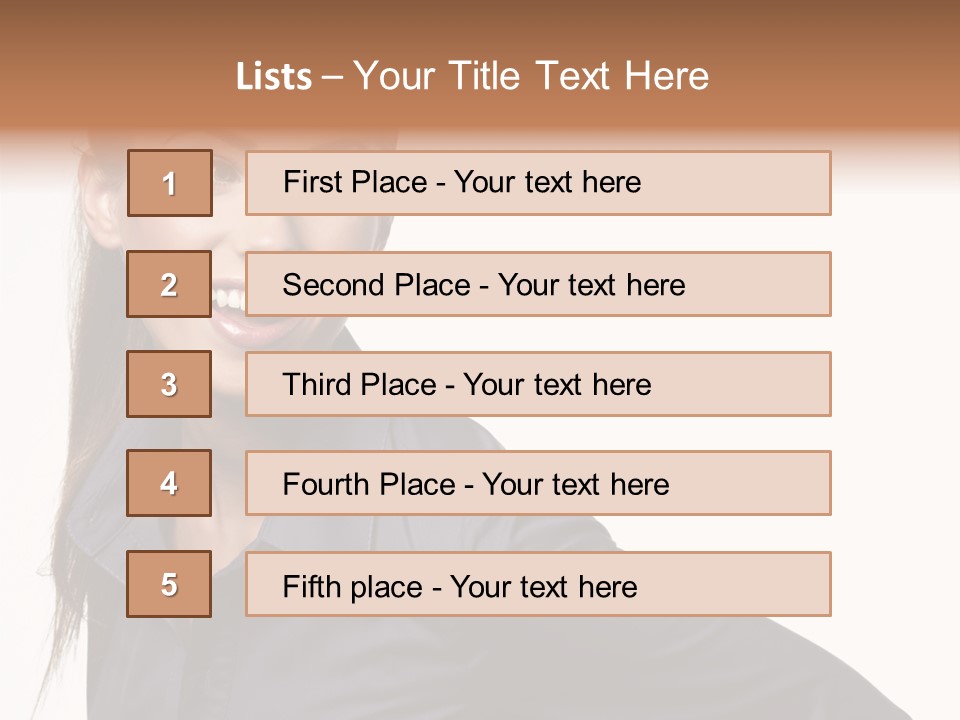Click the number 1 box

coord(170,183)
